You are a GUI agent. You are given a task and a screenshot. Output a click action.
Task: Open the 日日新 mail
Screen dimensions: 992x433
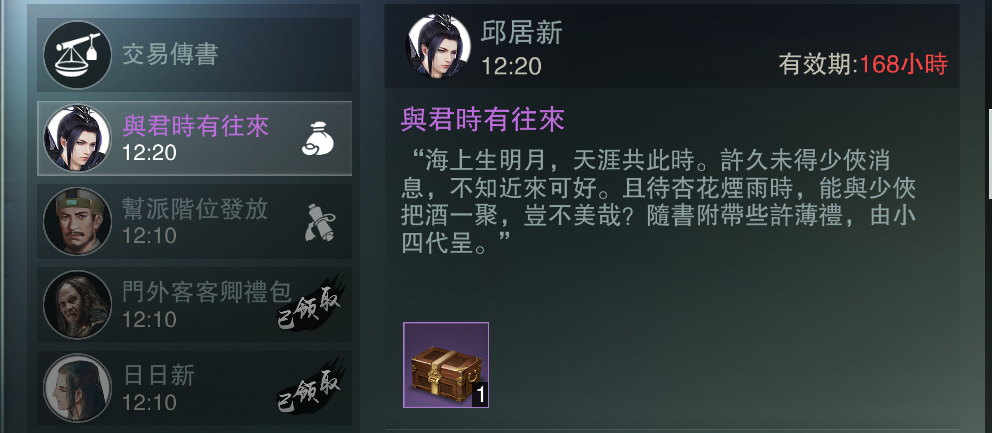[194, 387]
